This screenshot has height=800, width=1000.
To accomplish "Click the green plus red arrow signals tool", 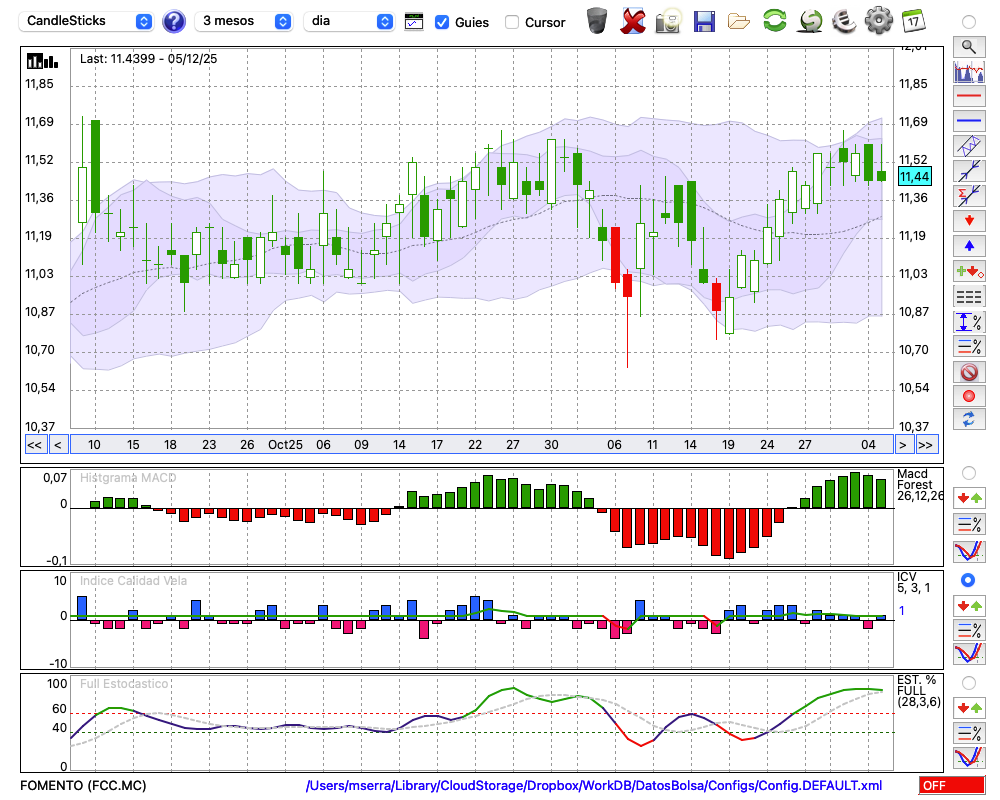I will [x=969, y=271].
